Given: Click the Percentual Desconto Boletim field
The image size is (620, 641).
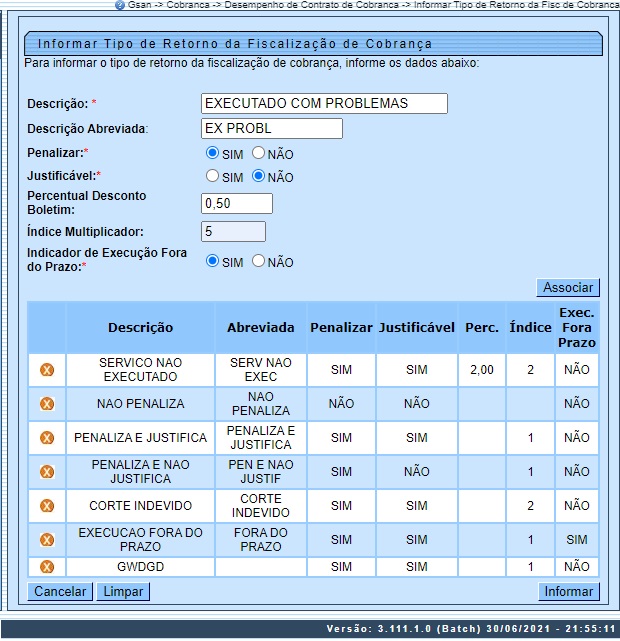Looking at the screenshot, I should pyautogui.click(x=236, y=204).
